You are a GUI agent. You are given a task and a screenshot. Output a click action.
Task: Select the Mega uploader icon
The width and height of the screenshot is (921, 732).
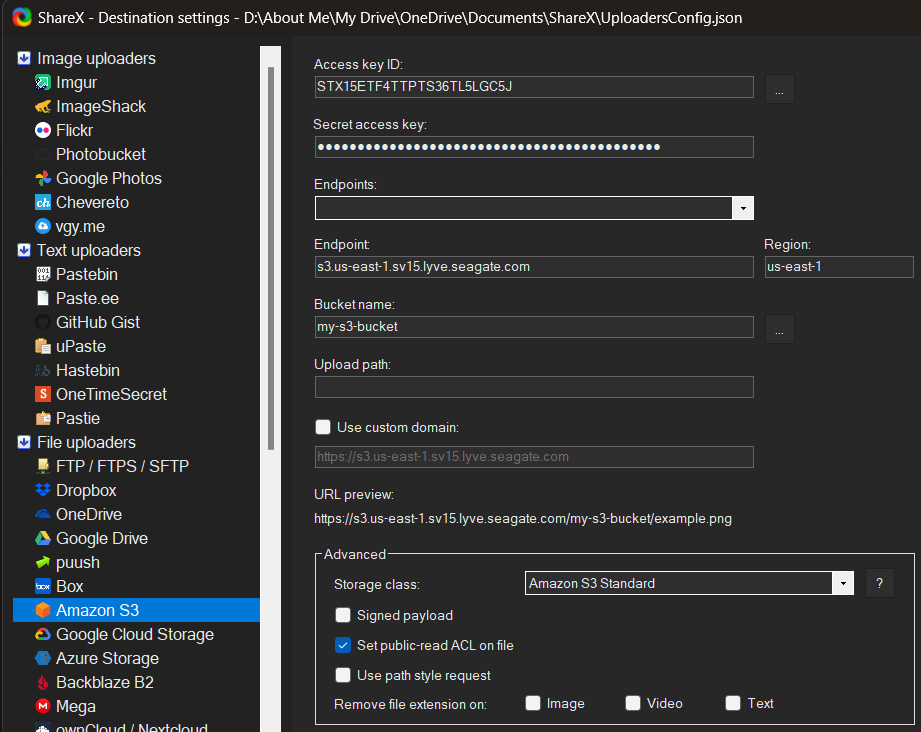43,707
